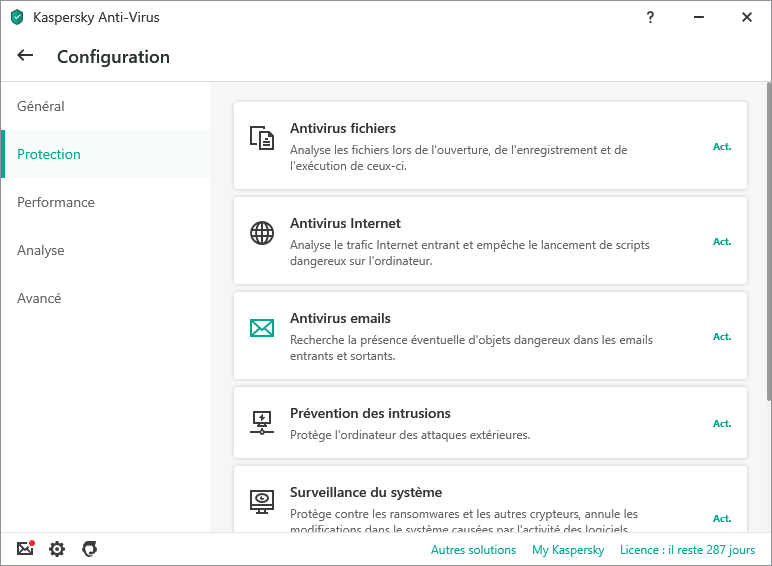Click description starting 'Analyse le trafic Internet'
This screenshot has height=566, width=772.
pos(470,253)
